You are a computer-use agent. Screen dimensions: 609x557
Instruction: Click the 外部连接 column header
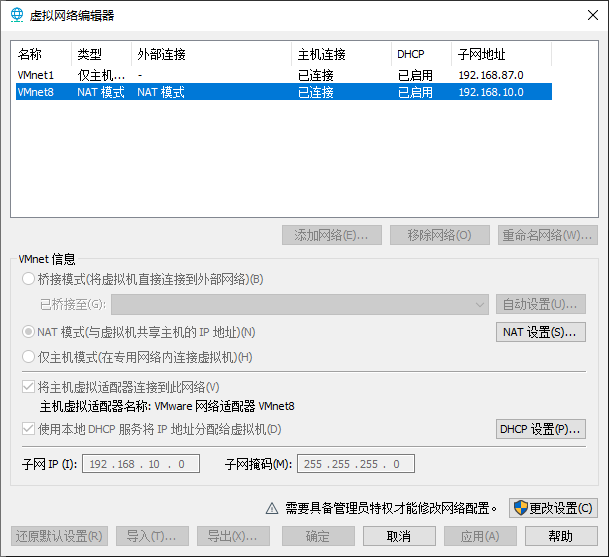pos(212,54)
